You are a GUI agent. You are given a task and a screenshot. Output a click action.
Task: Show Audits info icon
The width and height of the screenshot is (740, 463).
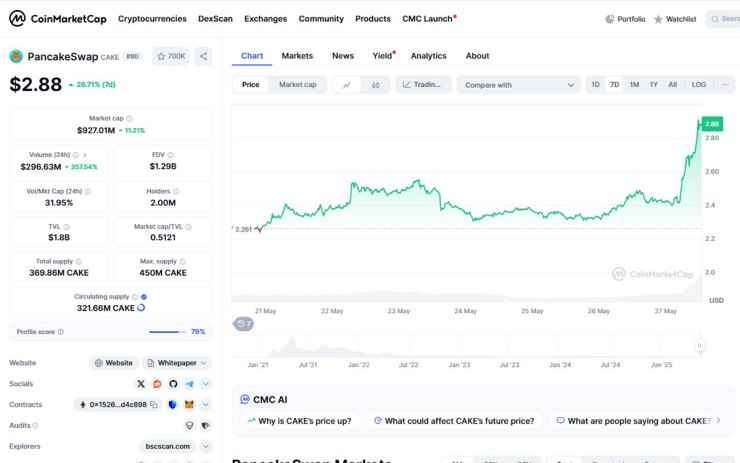[35, 426]
